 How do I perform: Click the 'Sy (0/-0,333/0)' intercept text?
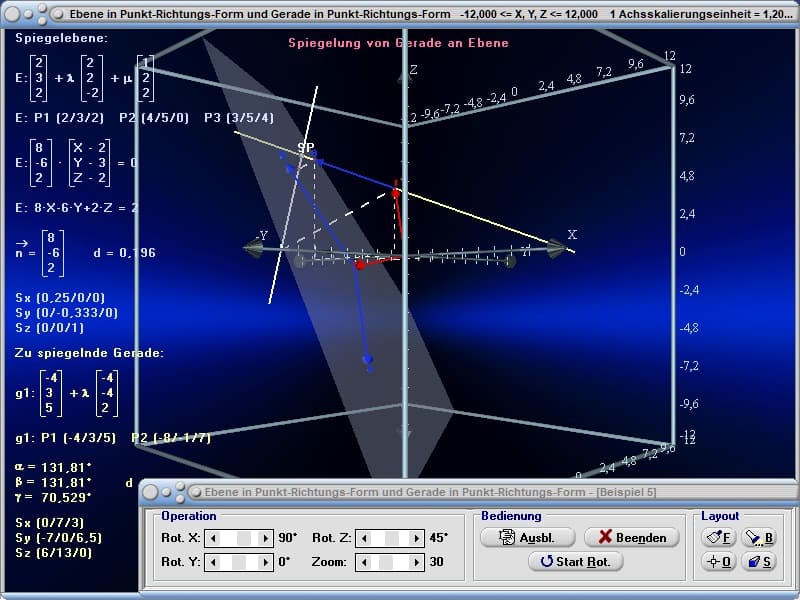66,312
